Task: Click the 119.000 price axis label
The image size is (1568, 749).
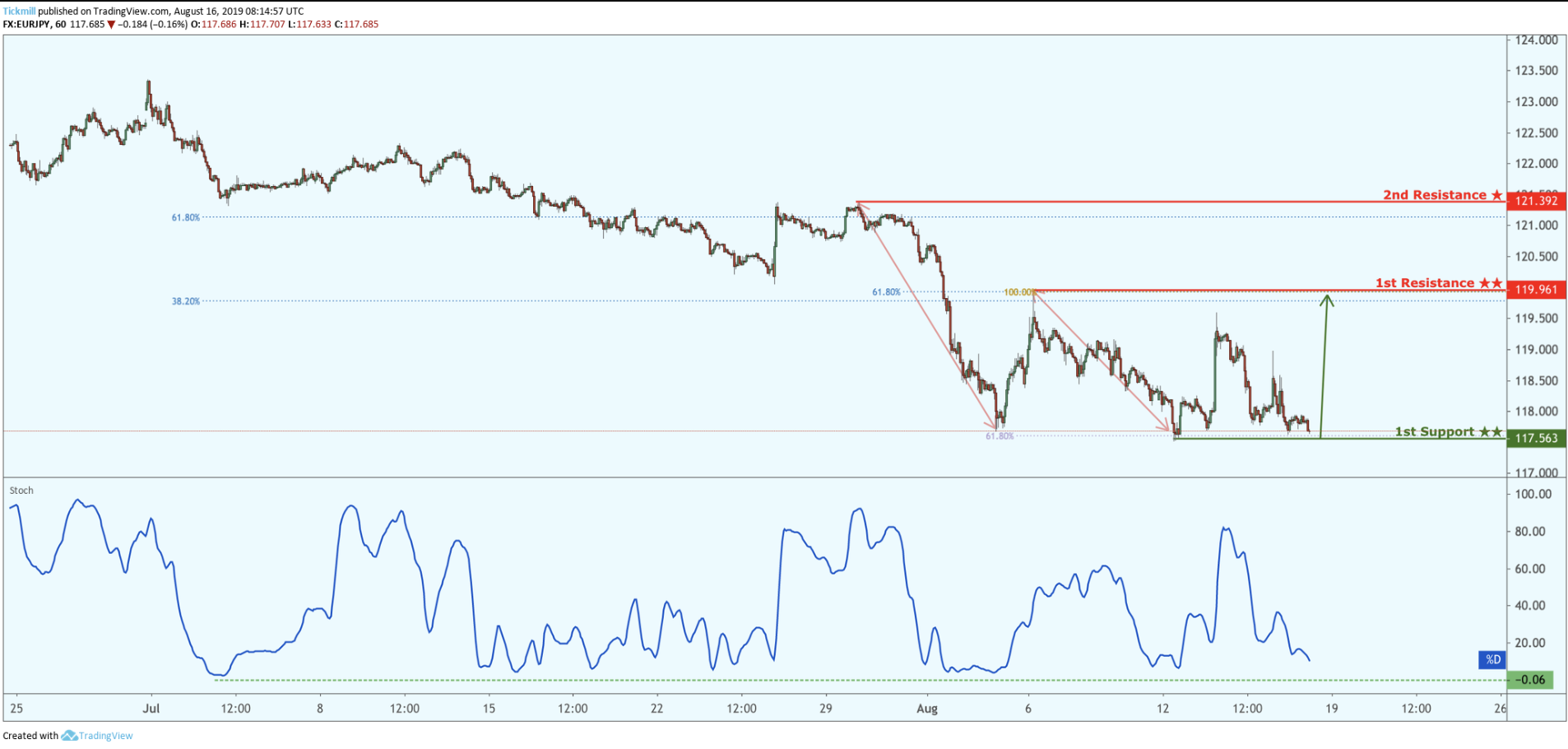Action: [x=1537, y=350]
